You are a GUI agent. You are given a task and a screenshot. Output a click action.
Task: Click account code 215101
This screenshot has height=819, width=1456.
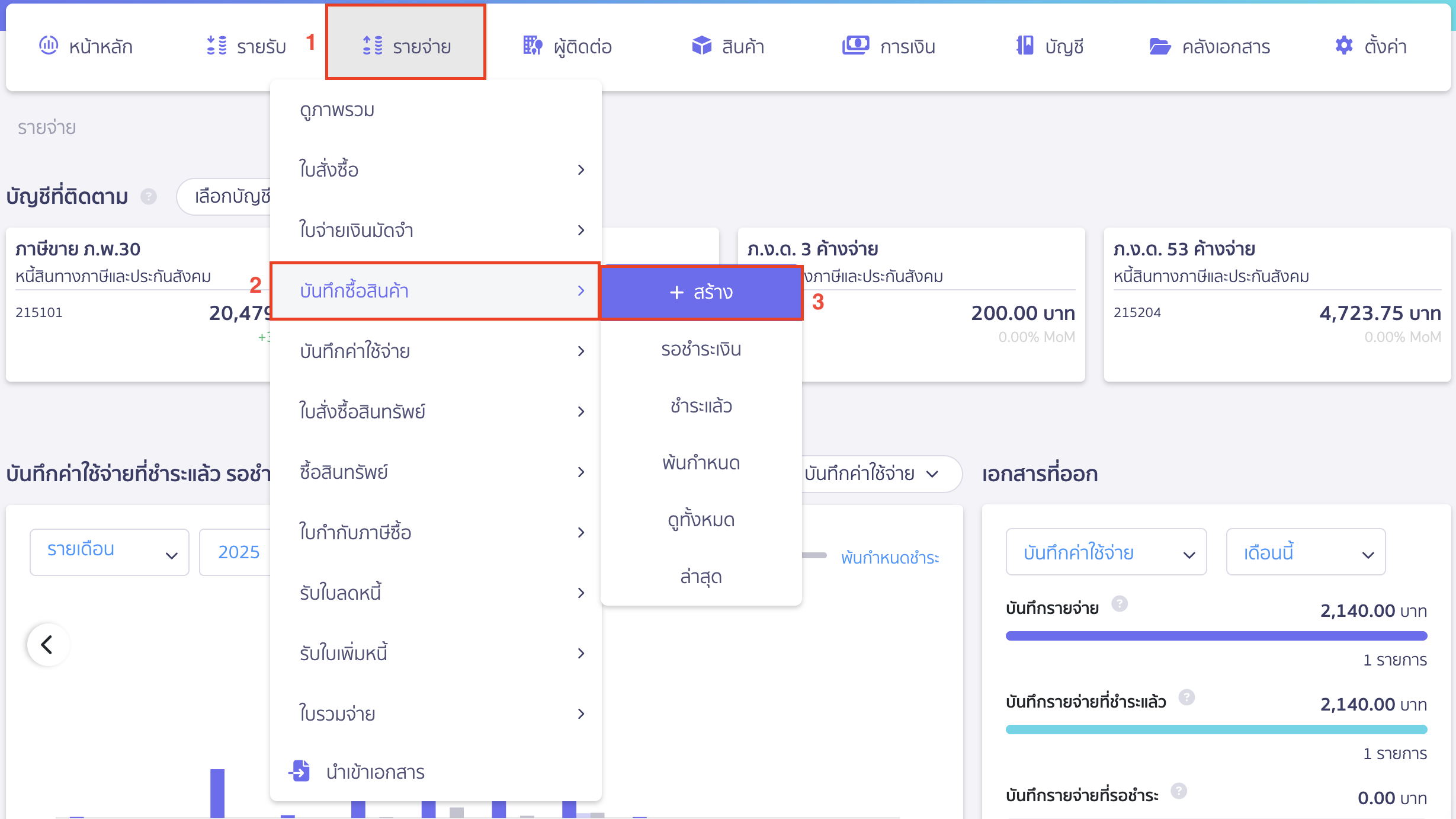point(39,312)
